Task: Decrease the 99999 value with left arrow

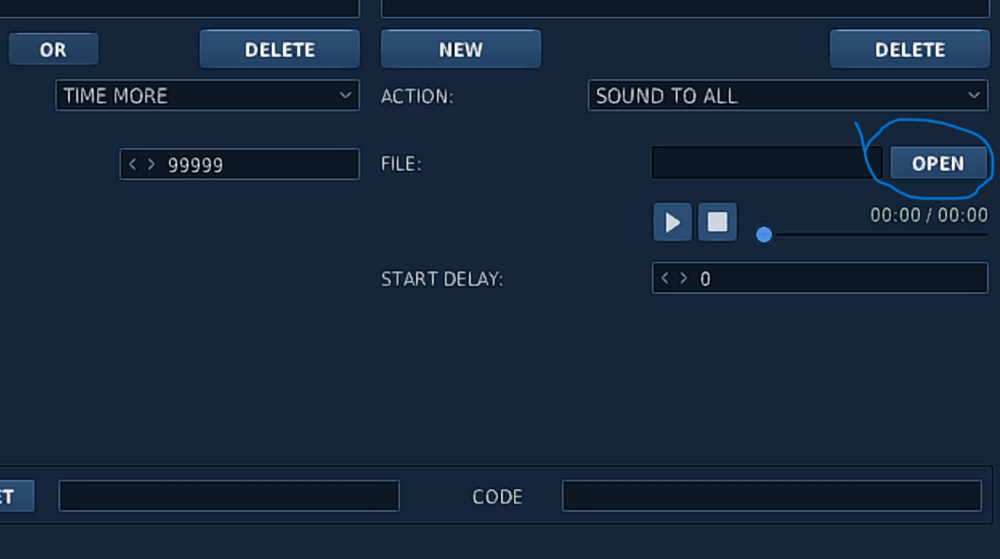Action: click(133, 164)
